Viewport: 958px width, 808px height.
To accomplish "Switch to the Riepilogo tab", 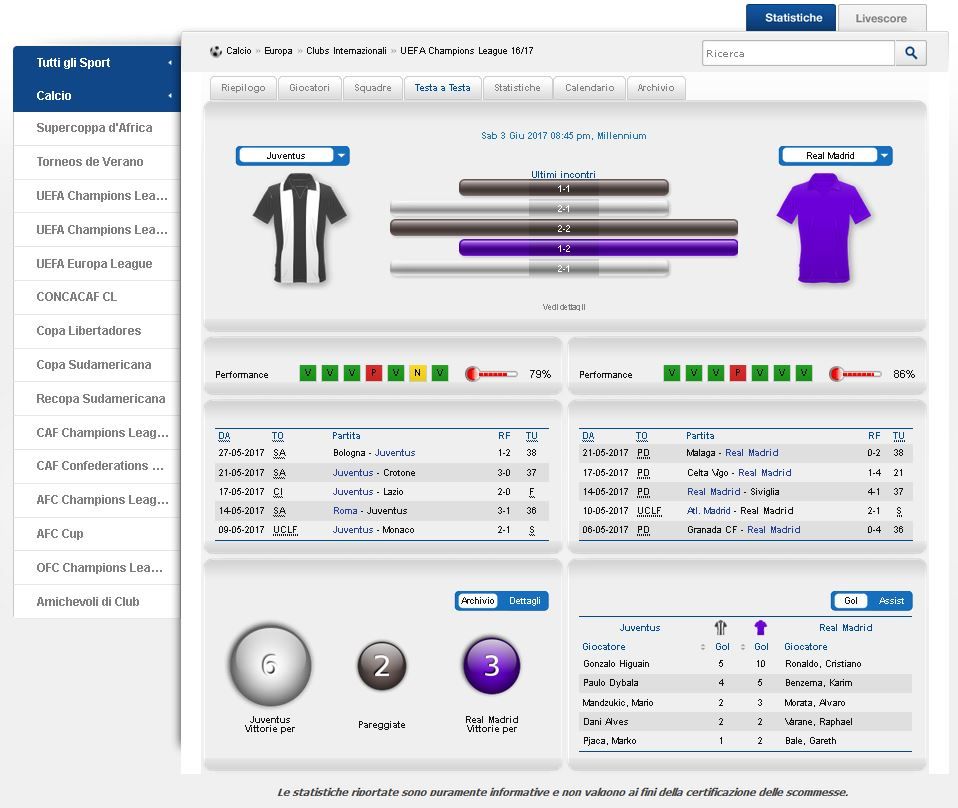I will 243,87.
